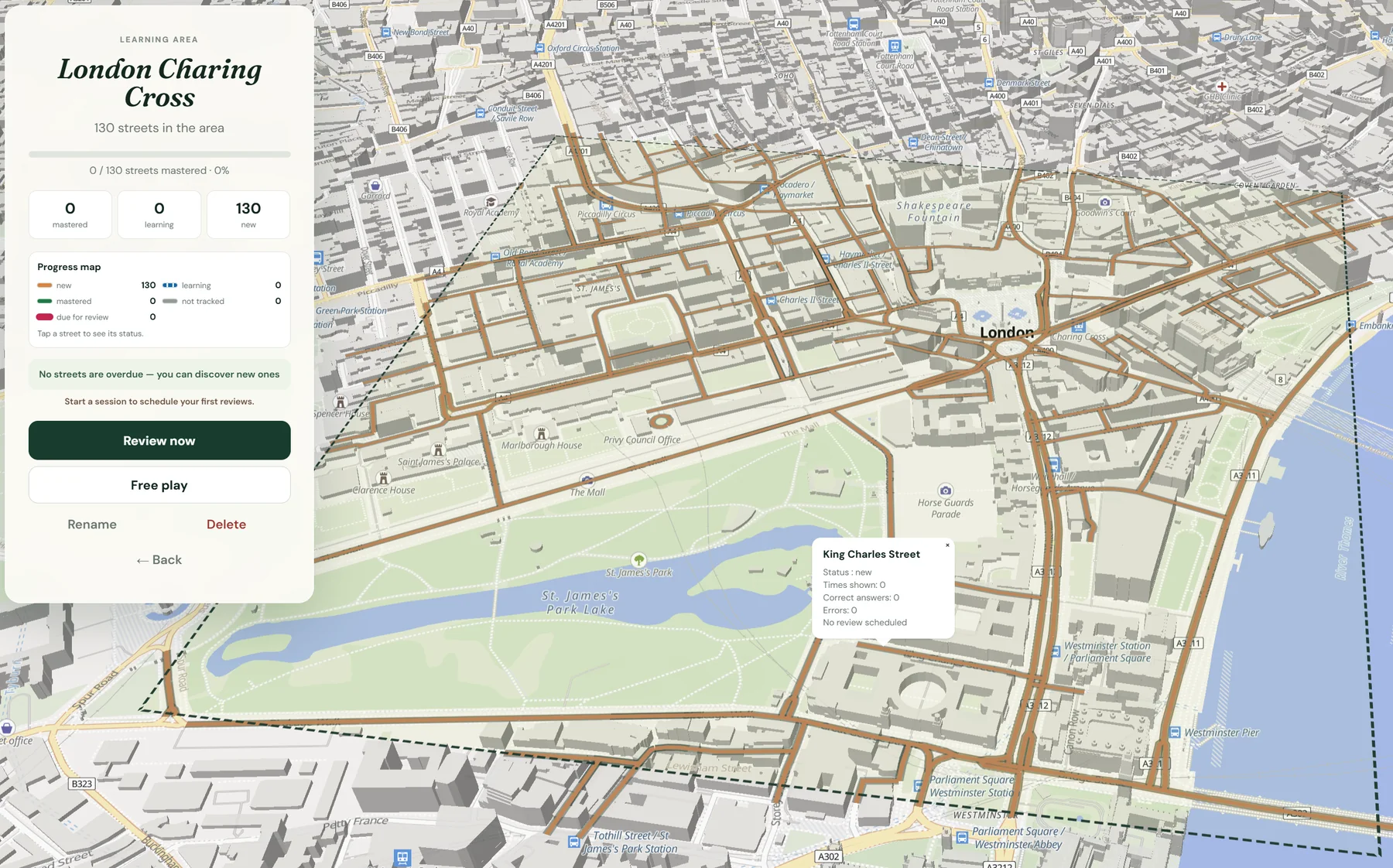This screenshot has width=1393, height=868.
Task: Click the blue dashed learning legend swatch
Action: 170,285
